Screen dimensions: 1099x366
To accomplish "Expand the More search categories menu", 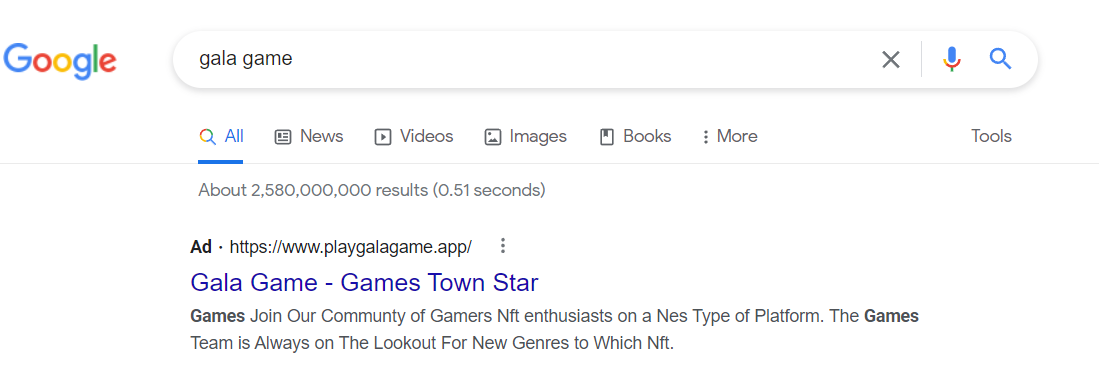I will [x=730, y=136].
